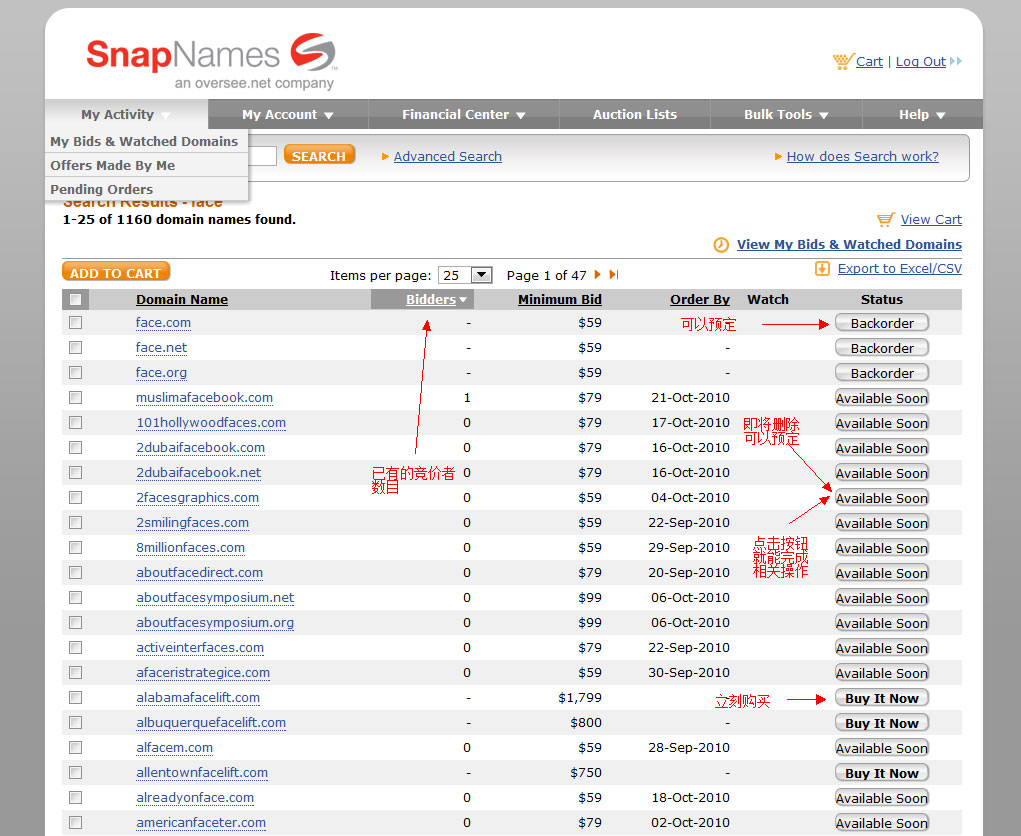Click the download icon beside Export to Excel/CSV

[822, 268]
